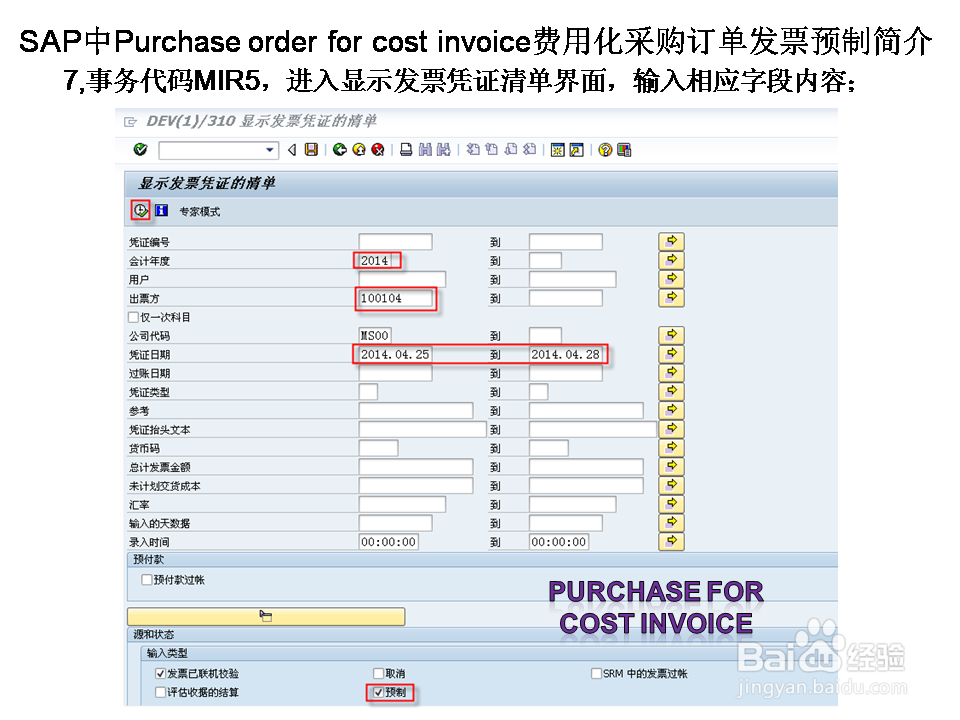Click the Create new session icon
The image size is (960, 720).
pos(558,150)
